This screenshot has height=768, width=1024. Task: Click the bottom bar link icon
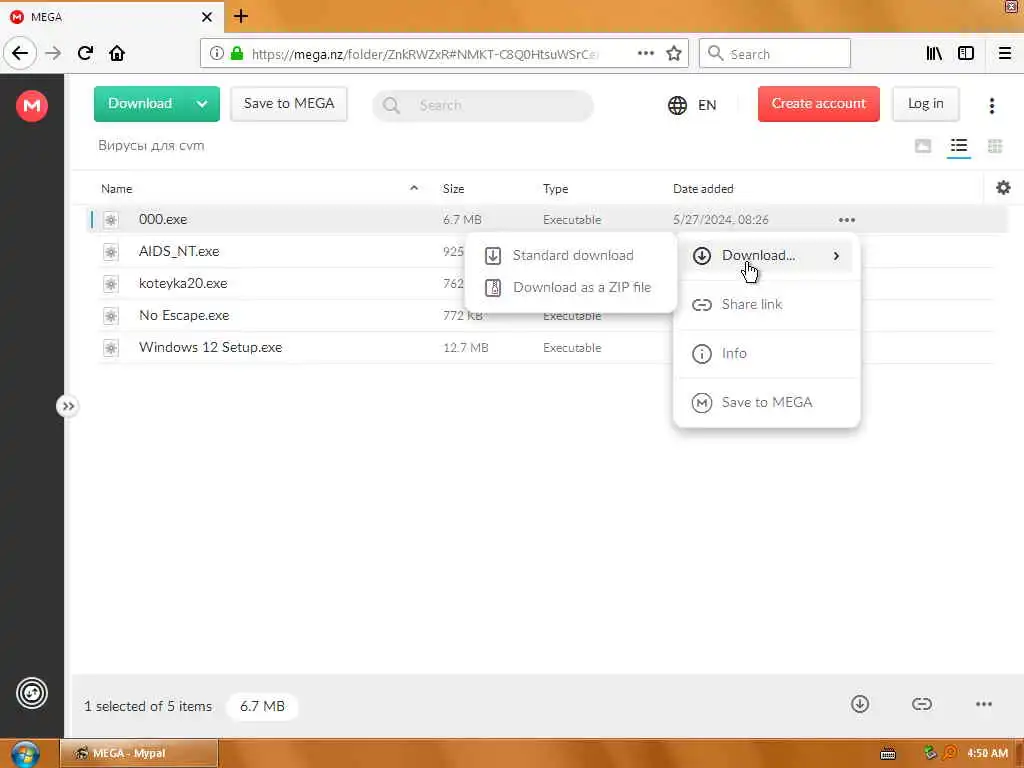(x=921, y=704)
